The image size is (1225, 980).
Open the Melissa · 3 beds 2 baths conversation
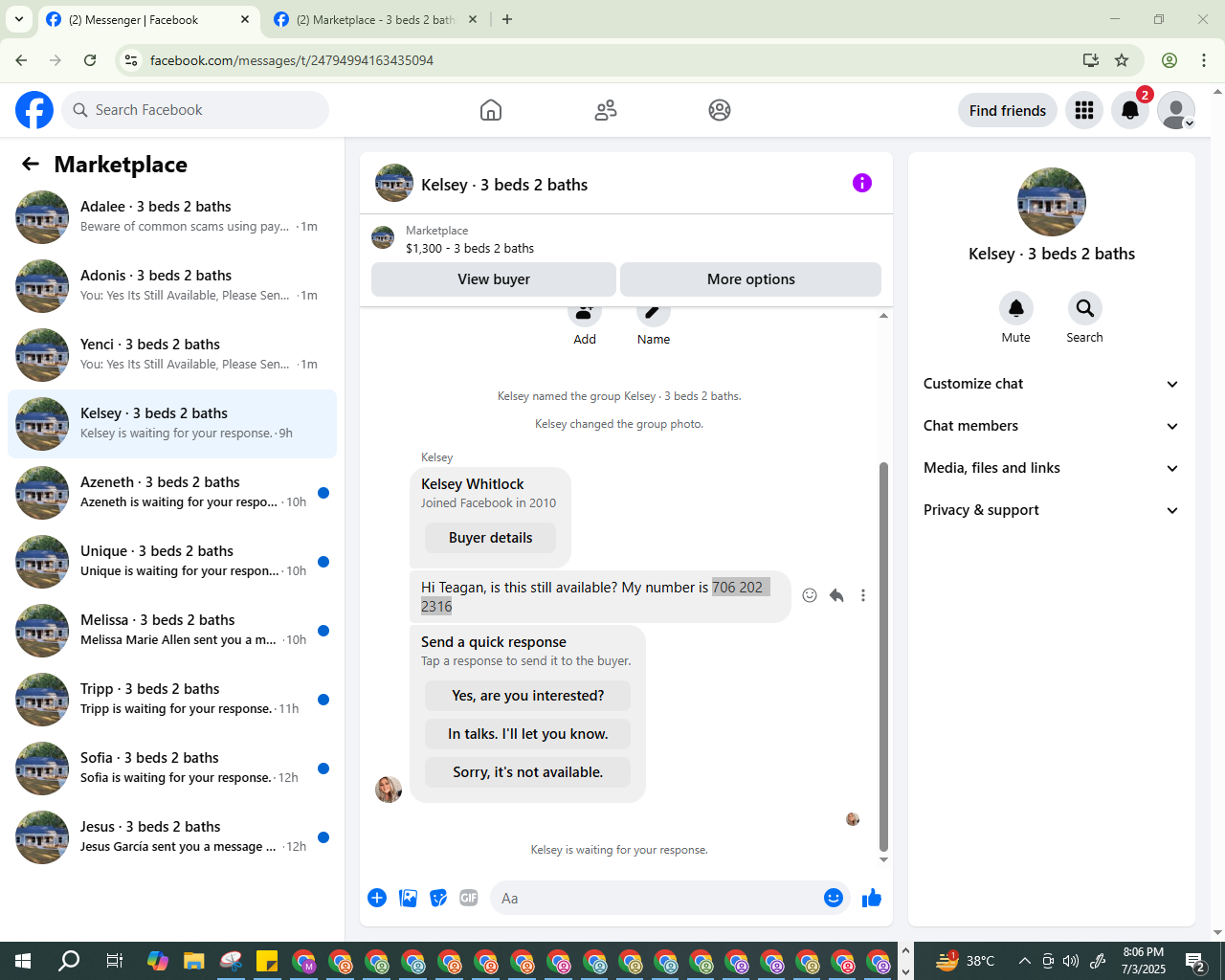click(x=172, y=631)
